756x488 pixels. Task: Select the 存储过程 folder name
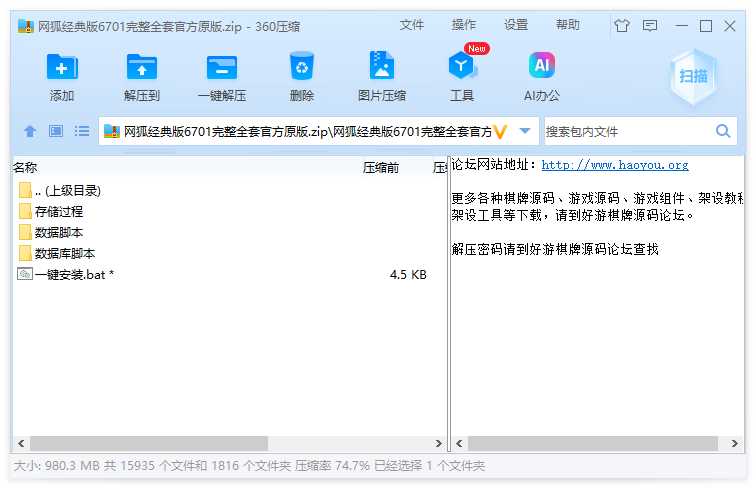(59, 211)
